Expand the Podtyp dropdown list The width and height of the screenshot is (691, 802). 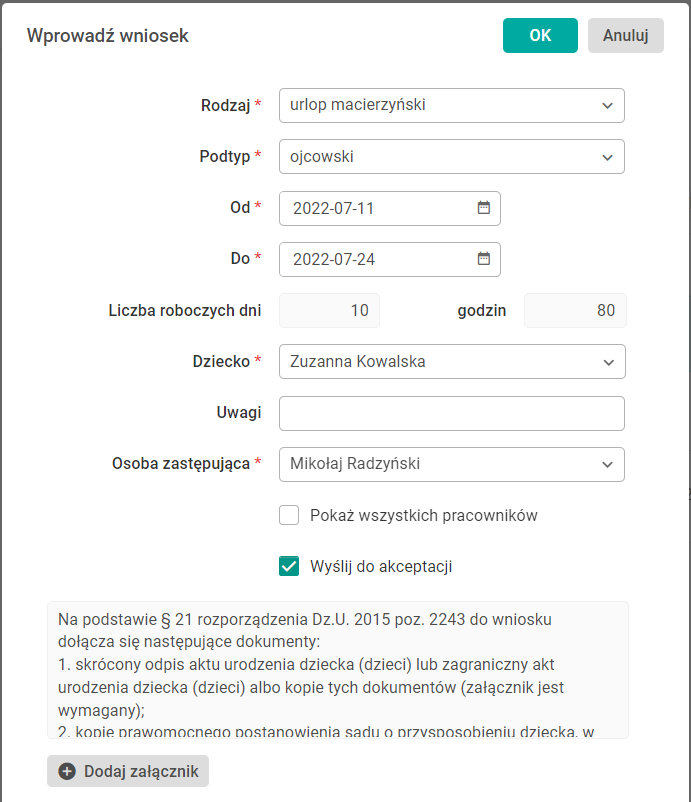451,157
